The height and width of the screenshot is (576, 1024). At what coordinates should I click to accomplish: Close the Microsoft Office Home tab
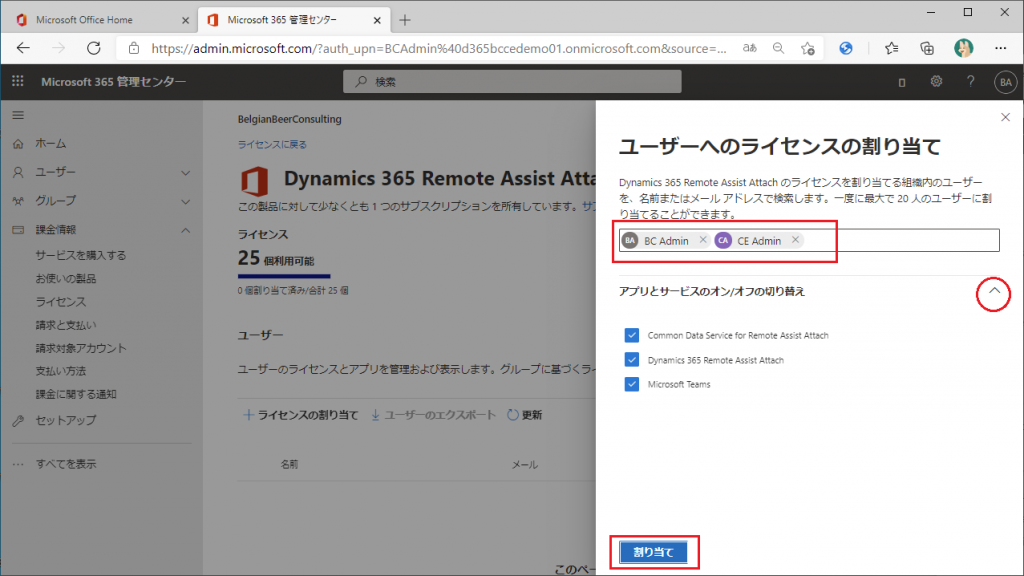185,20
